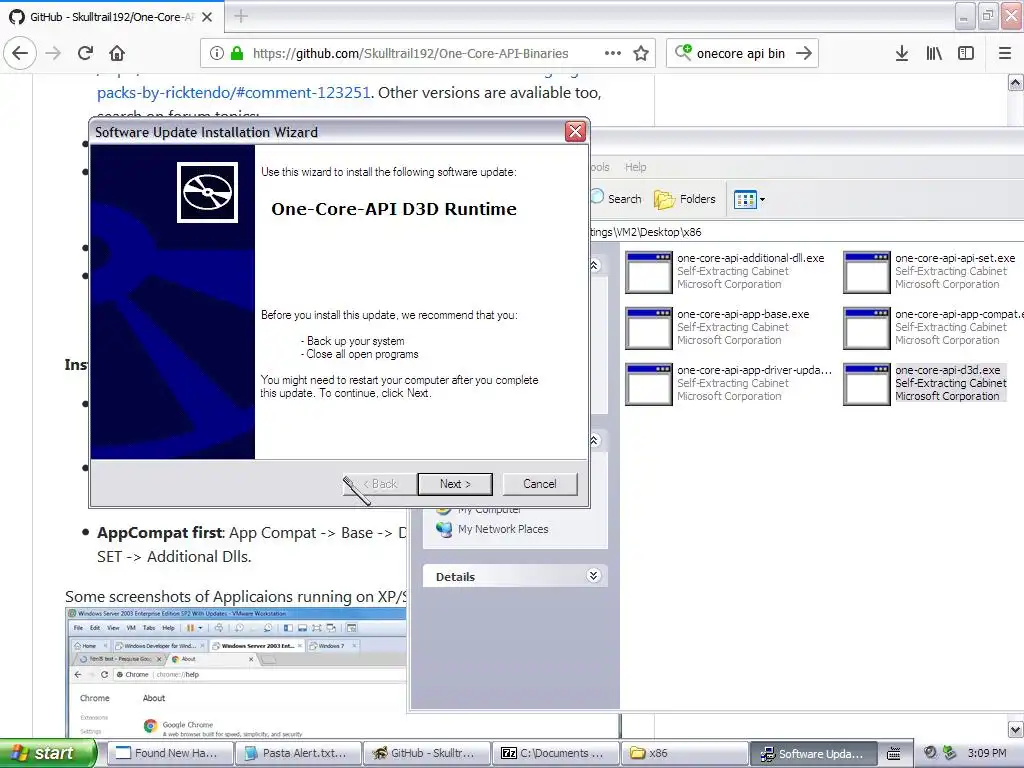Click Search in the Explorer toolbar

pos(616,199)
